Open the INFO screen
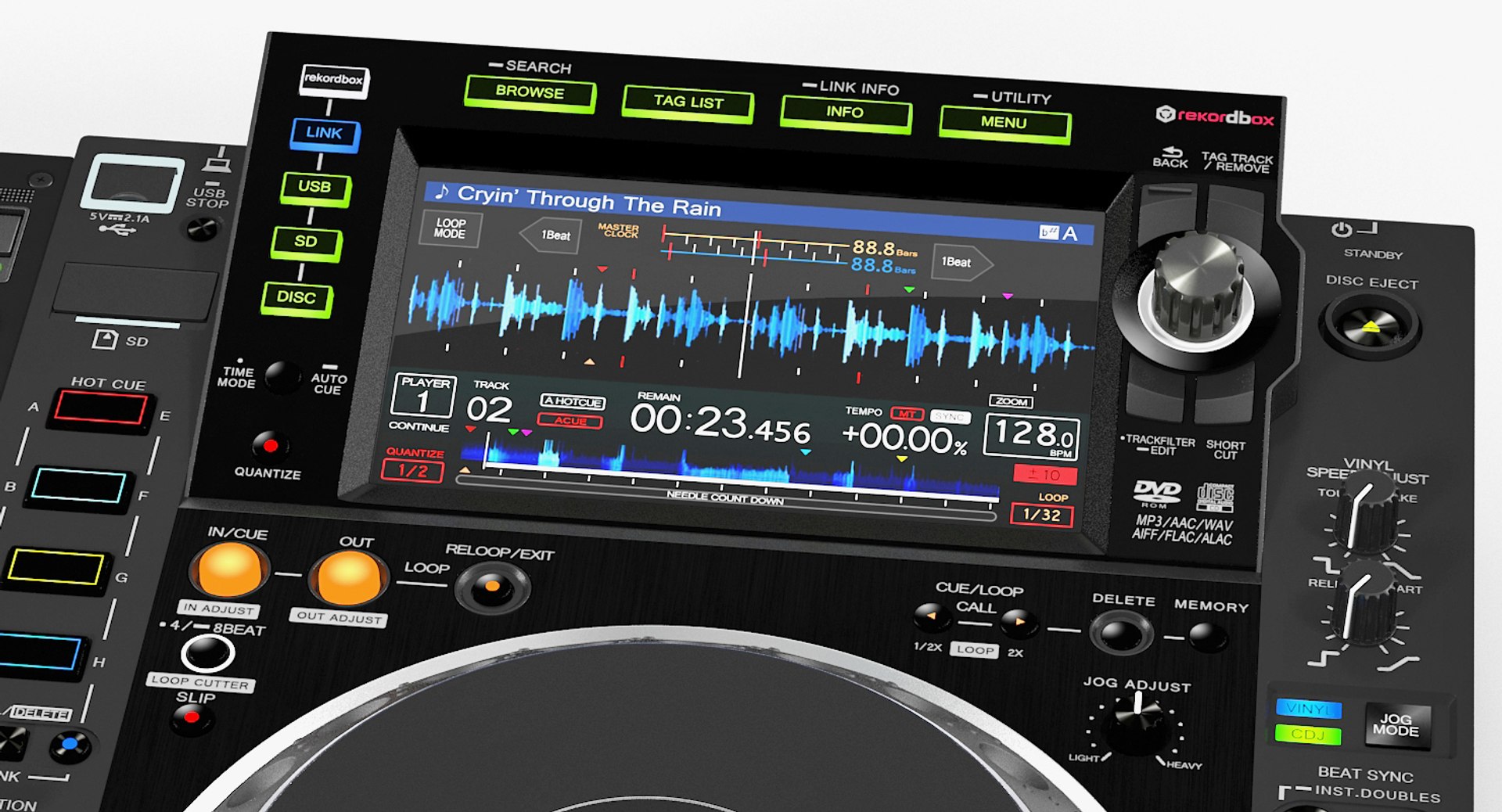The height and width of the screenshot is (812, 1502). pos(846,113)
